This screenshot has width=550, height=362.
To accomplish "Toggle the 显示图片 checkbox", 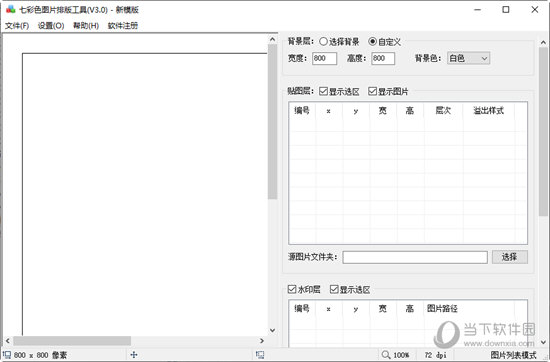I will 373,91.
